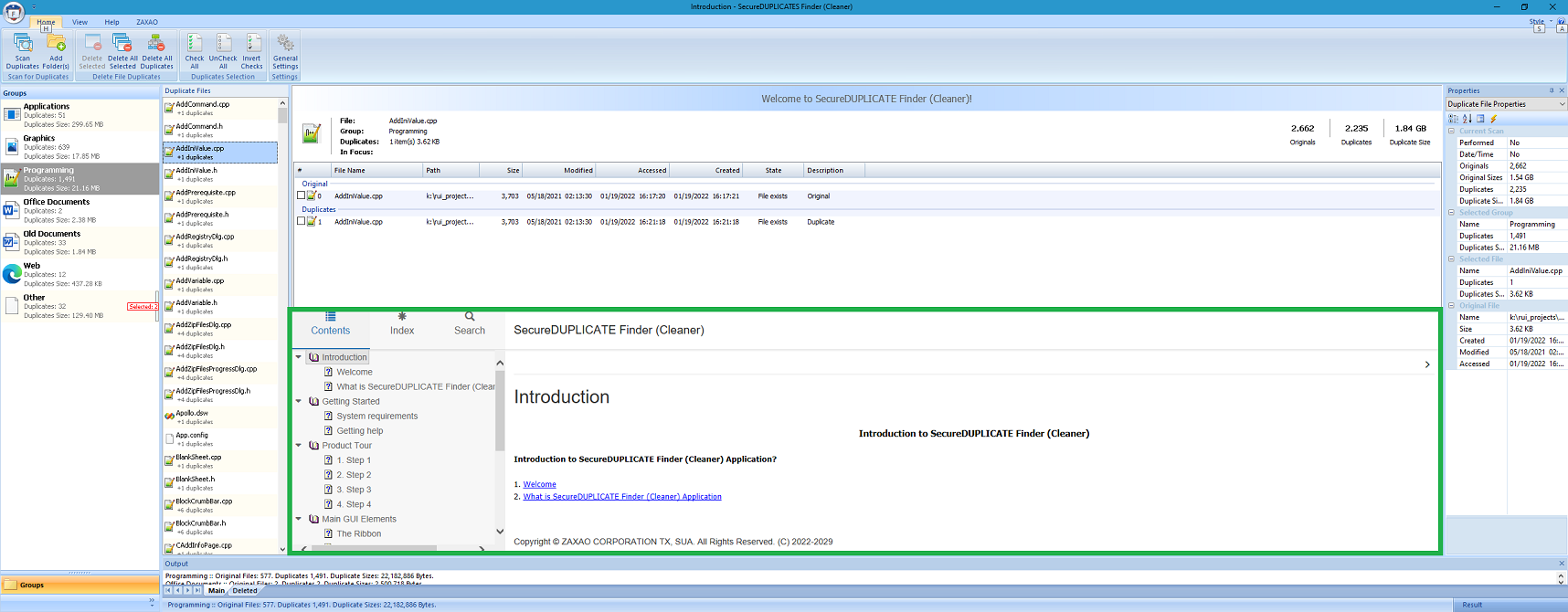Collapse the Getting Started help tree node
1568x612 pixels.
tap(299, 401)
